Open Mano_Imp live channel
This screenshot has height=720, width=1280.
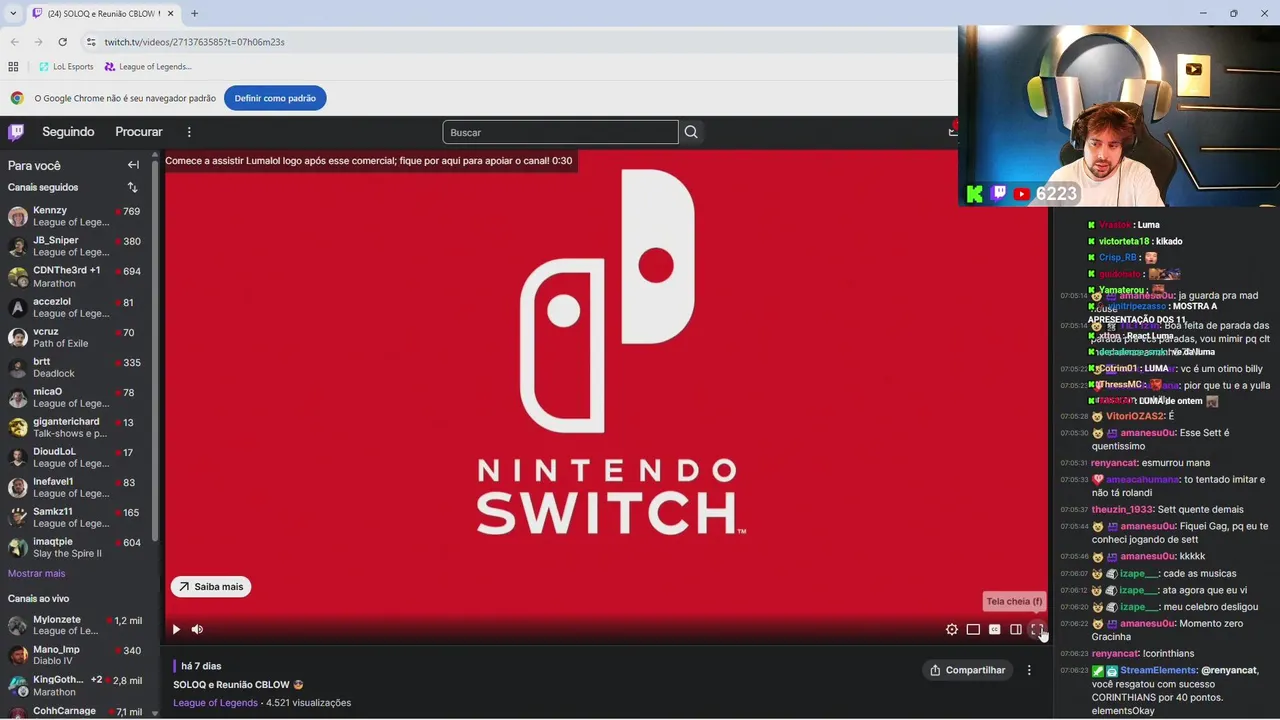click(77, 655)
